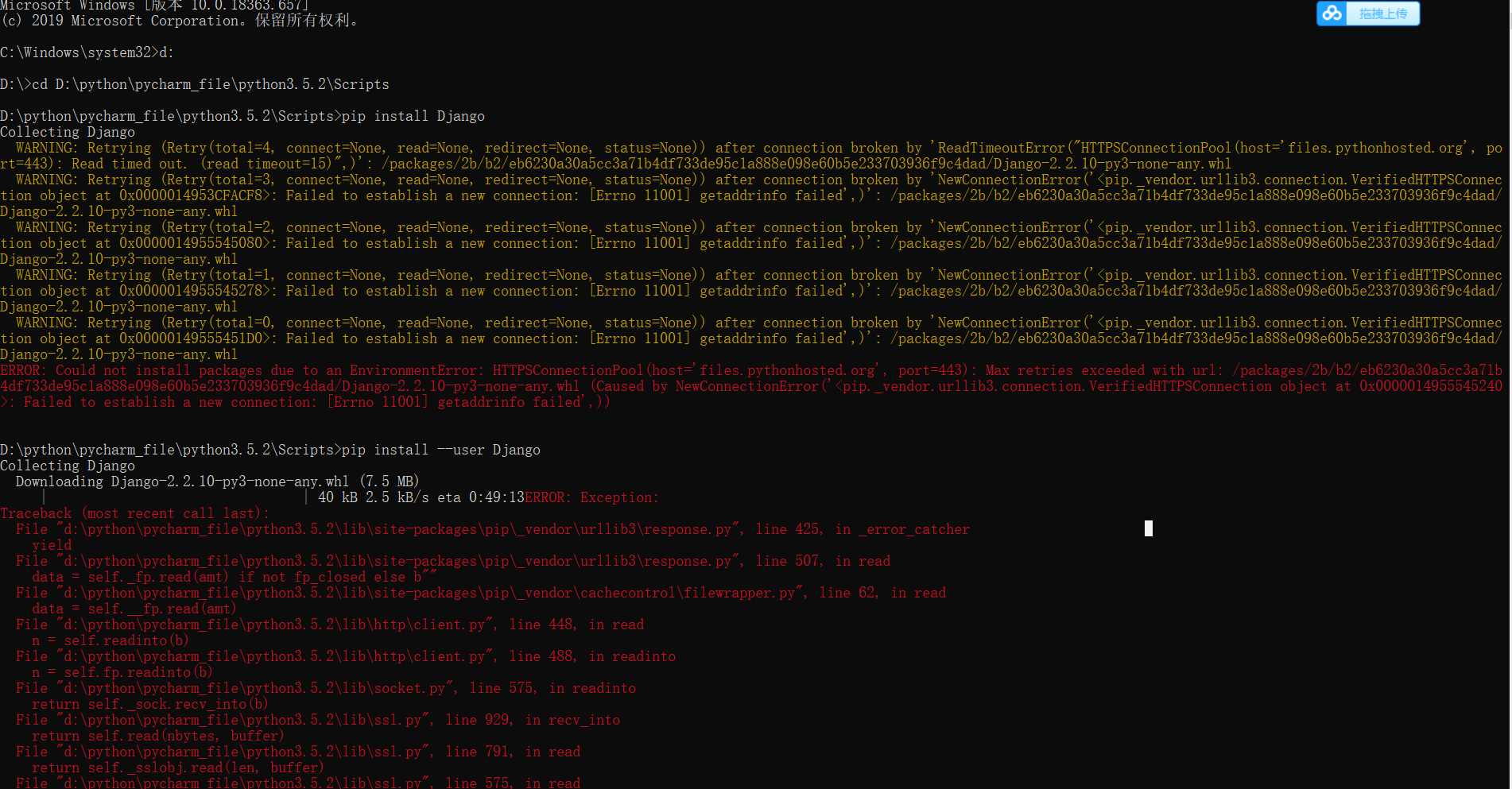The image size is (1512, 789).
Task: Click 'Downloading Django-2.2.10-py3-none-any.whl (7.5 MB)' line
Action: point(217,482)
